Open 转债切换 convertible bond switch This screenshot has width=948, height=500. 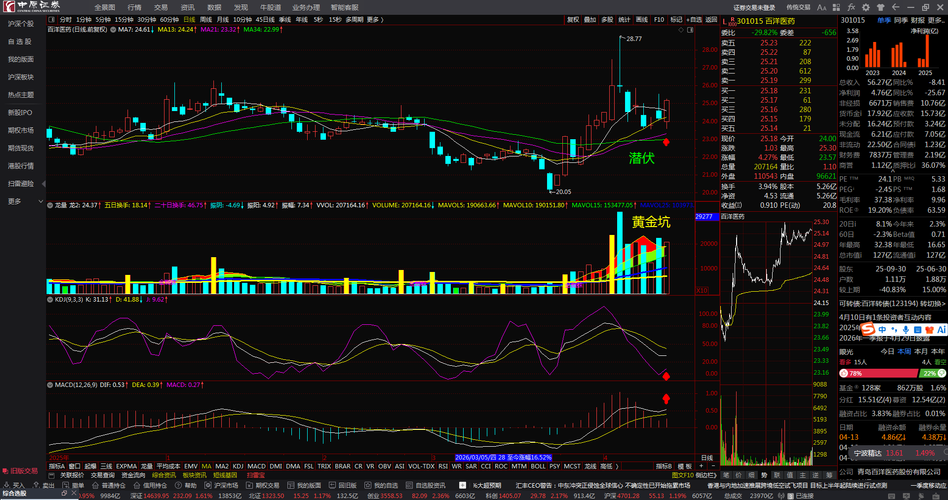[933, 304]
